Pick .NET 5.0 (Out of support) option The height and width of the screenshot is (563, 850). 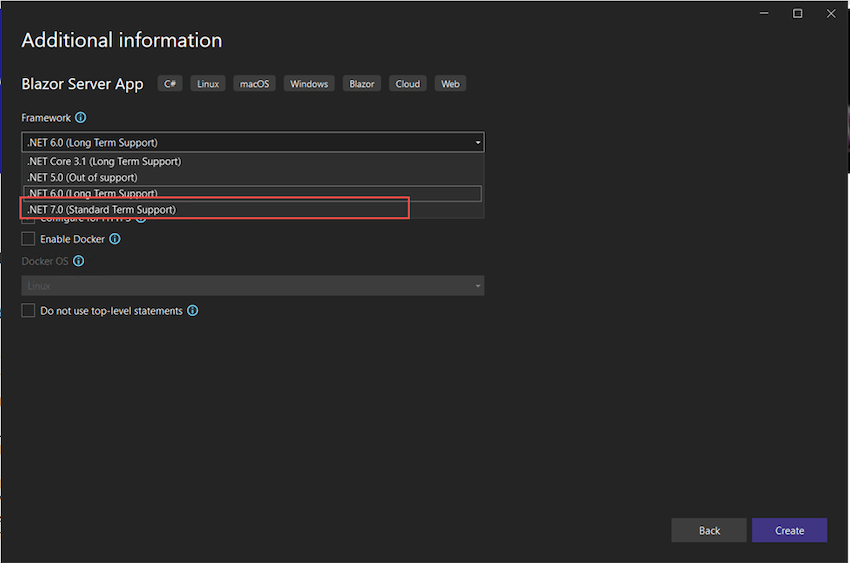click(x=83, y=177)
